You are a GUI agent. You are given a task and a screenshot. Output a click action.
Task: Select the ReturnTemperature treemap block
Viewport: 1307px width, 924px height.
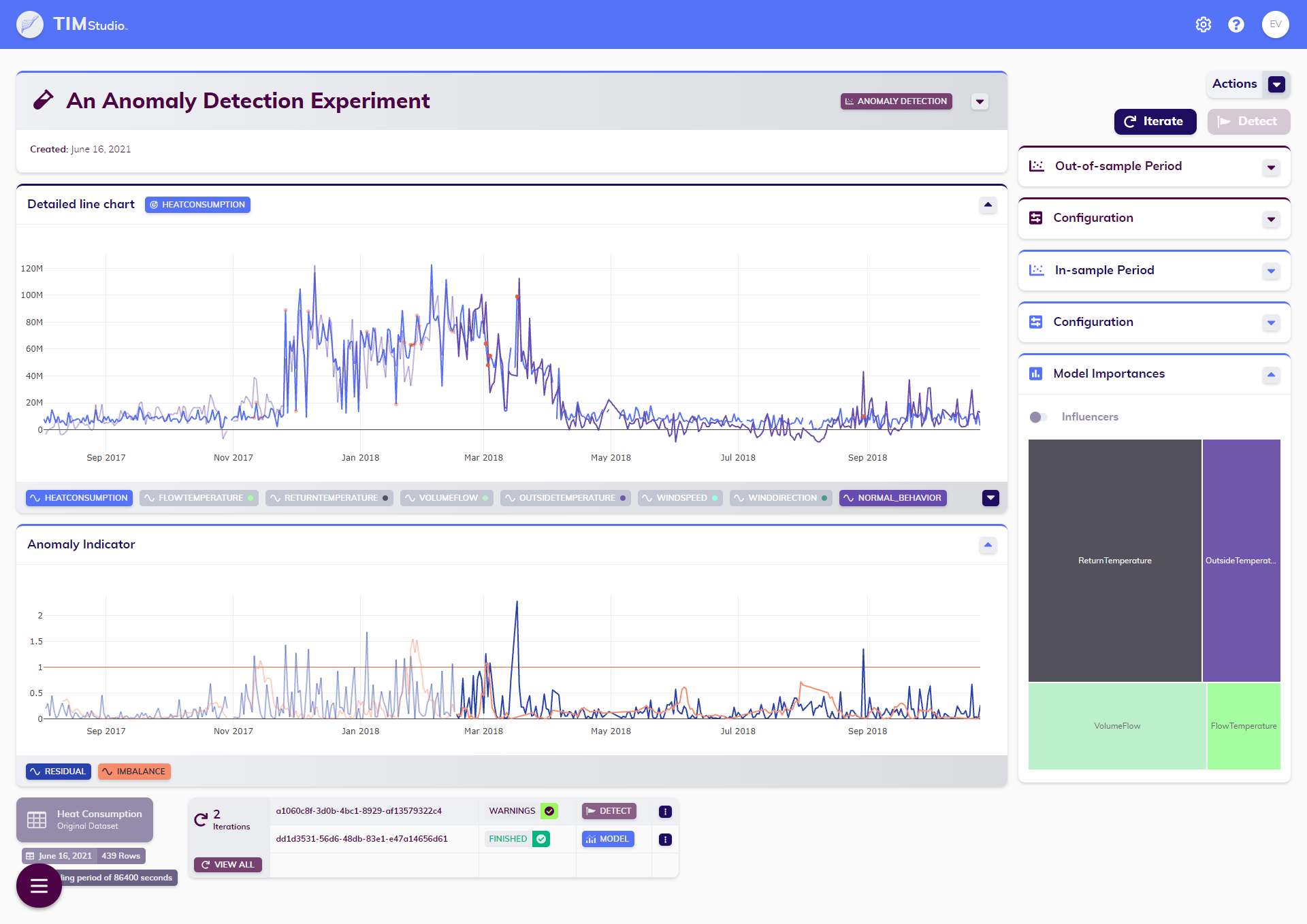point(1114,561)
